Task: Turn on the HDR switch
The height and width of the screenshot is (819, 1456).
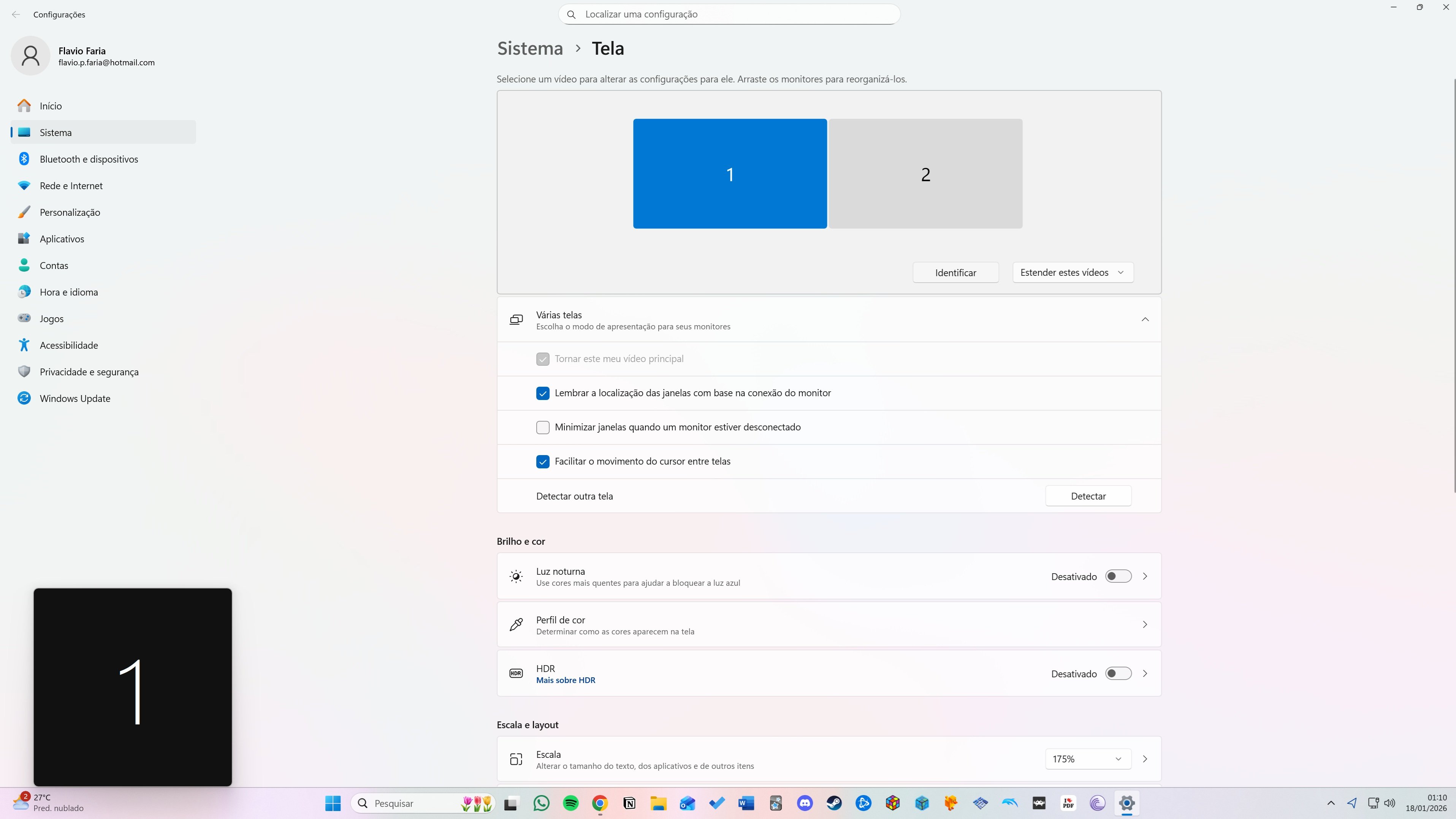Action: (1118, 673)
